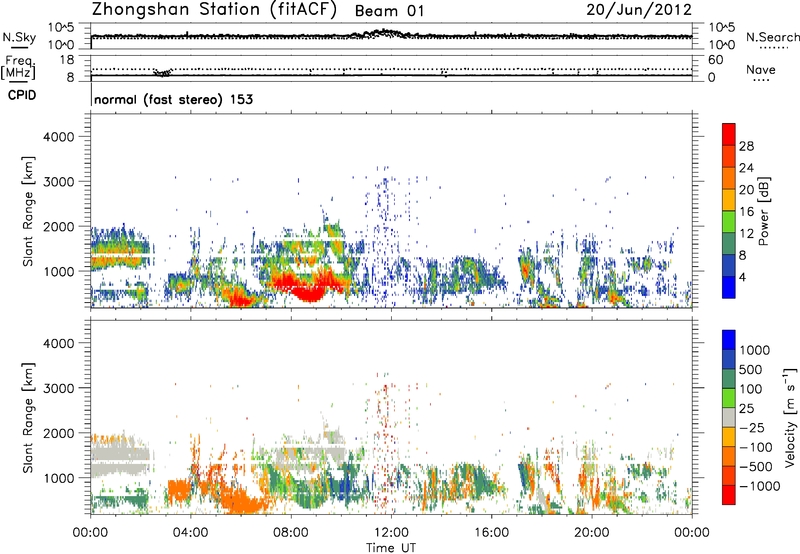Click the "4000" tick on the velocity panel axis
This screenshot has width=800, height=554.
[58, 343]
